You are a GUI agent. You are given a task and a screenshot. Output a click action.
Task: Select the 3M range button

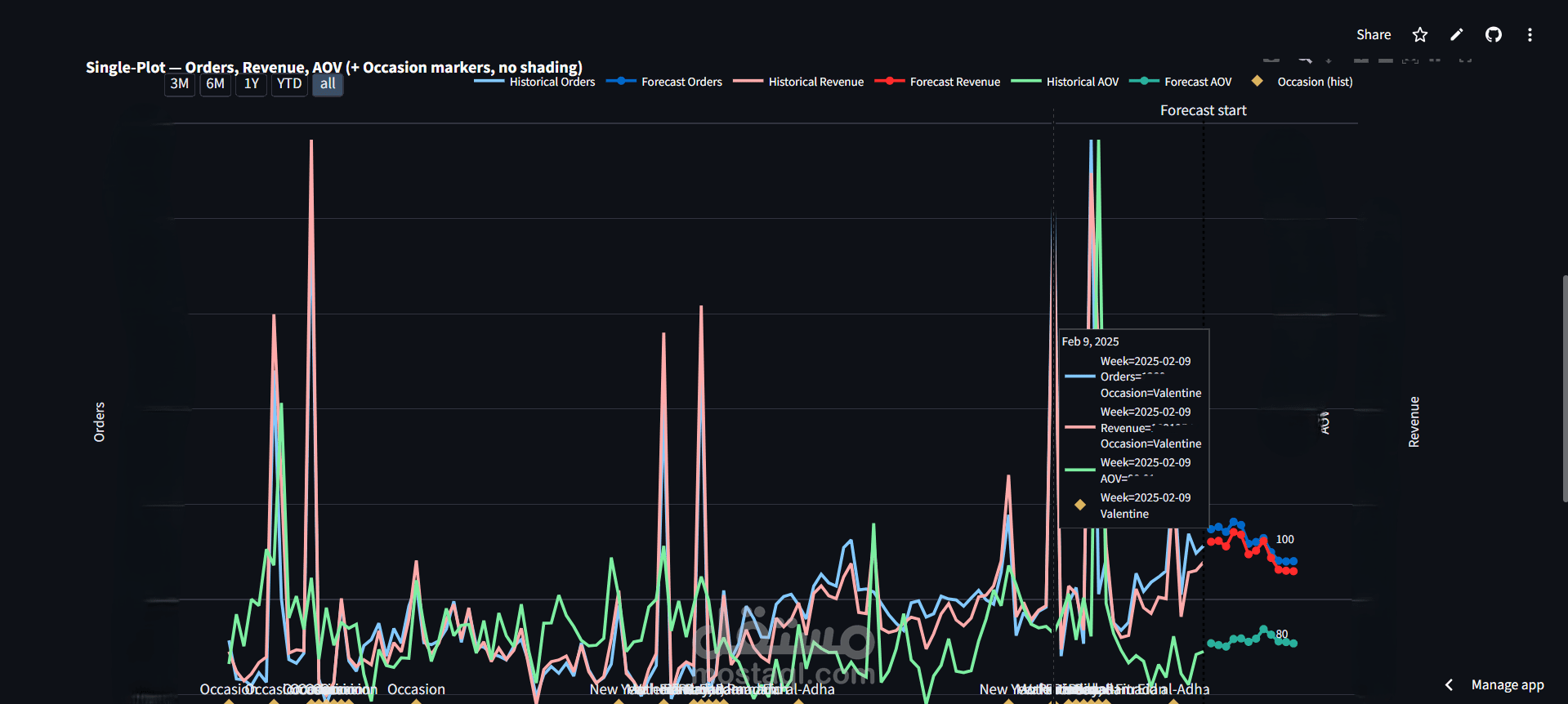pos(180,84)
